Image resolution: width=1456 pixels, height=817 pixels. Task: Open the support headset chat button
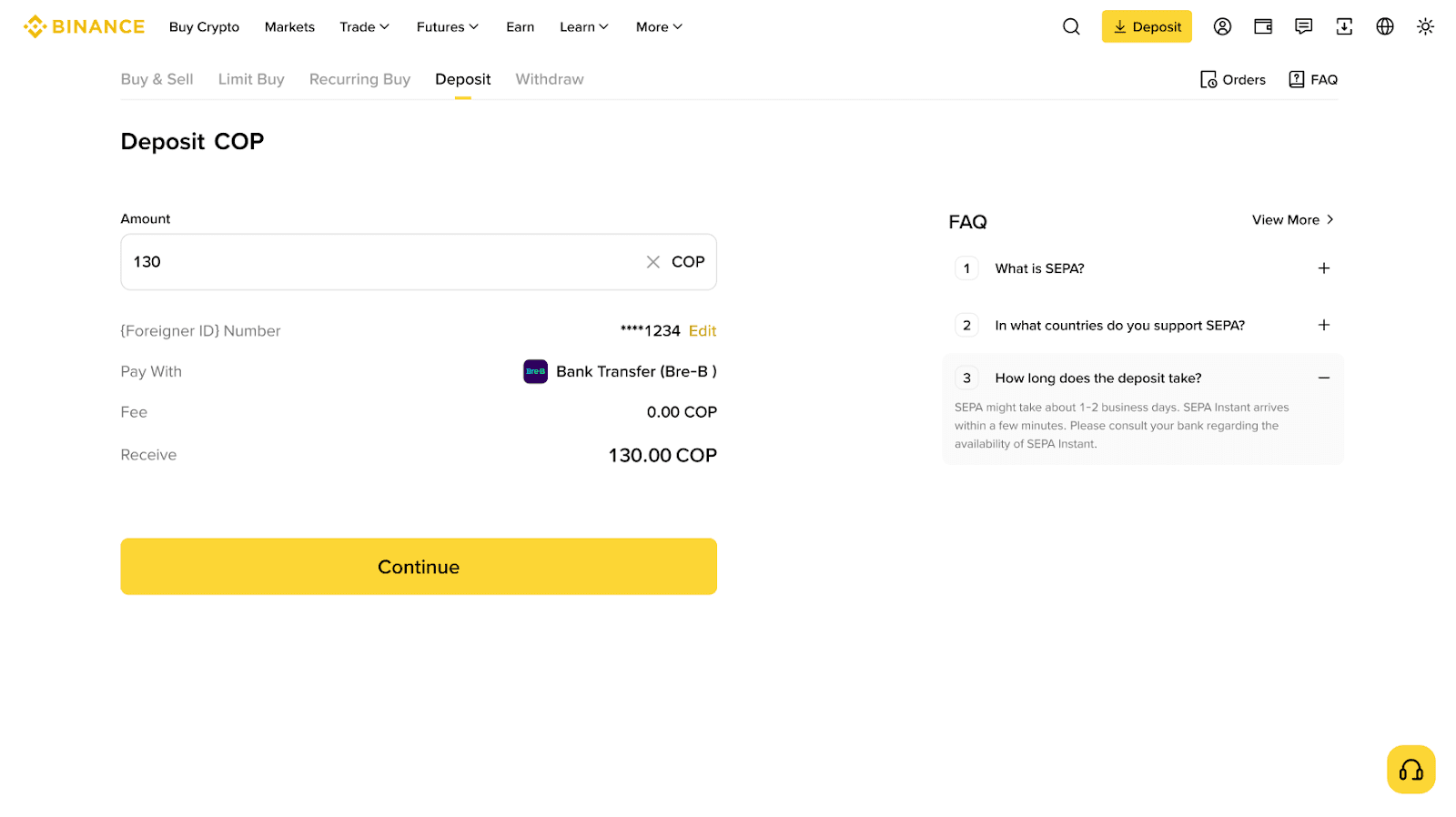pos(1410,770)
